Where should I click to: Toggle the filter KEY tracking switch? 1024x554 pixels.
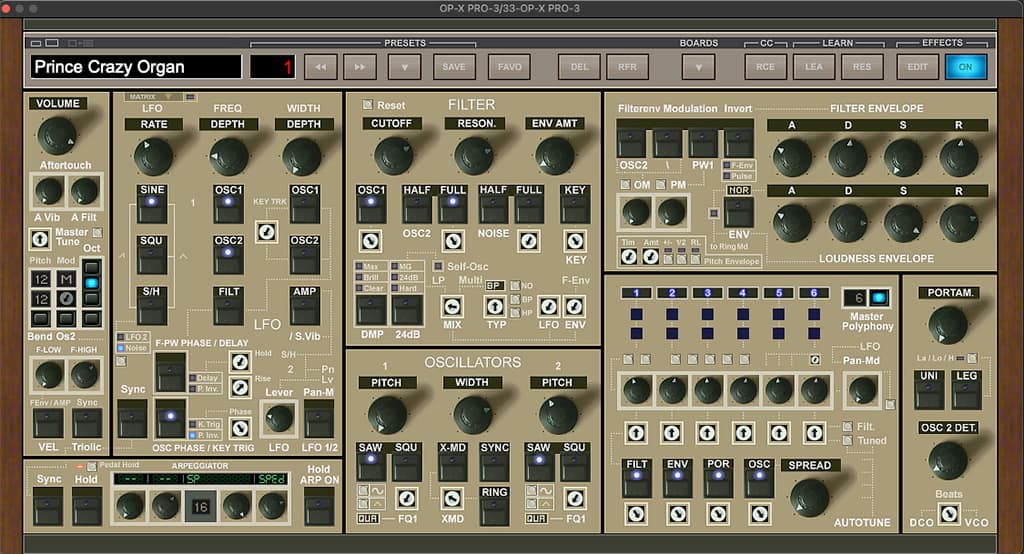point(575,204)
